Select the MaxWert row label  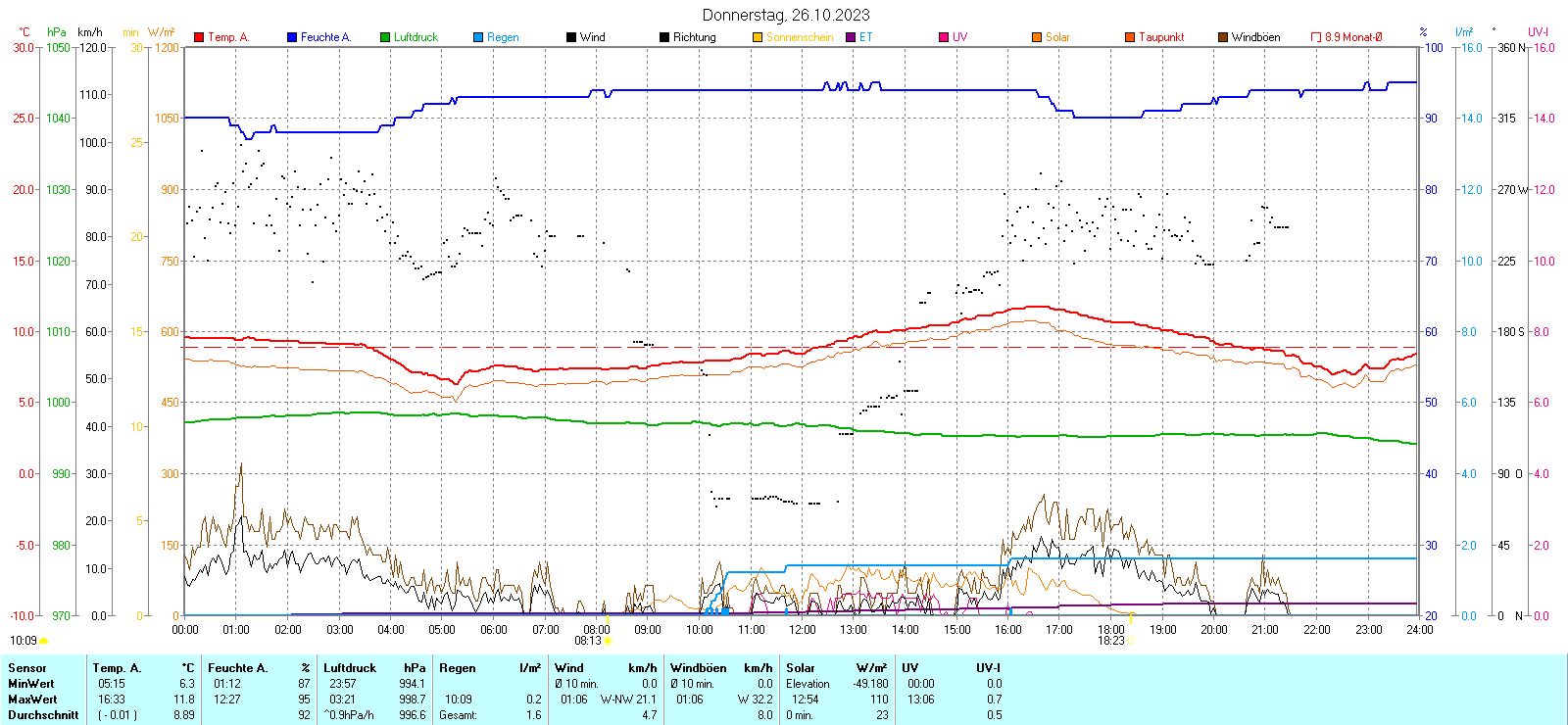pyautogui.click(x=32, y=700)
